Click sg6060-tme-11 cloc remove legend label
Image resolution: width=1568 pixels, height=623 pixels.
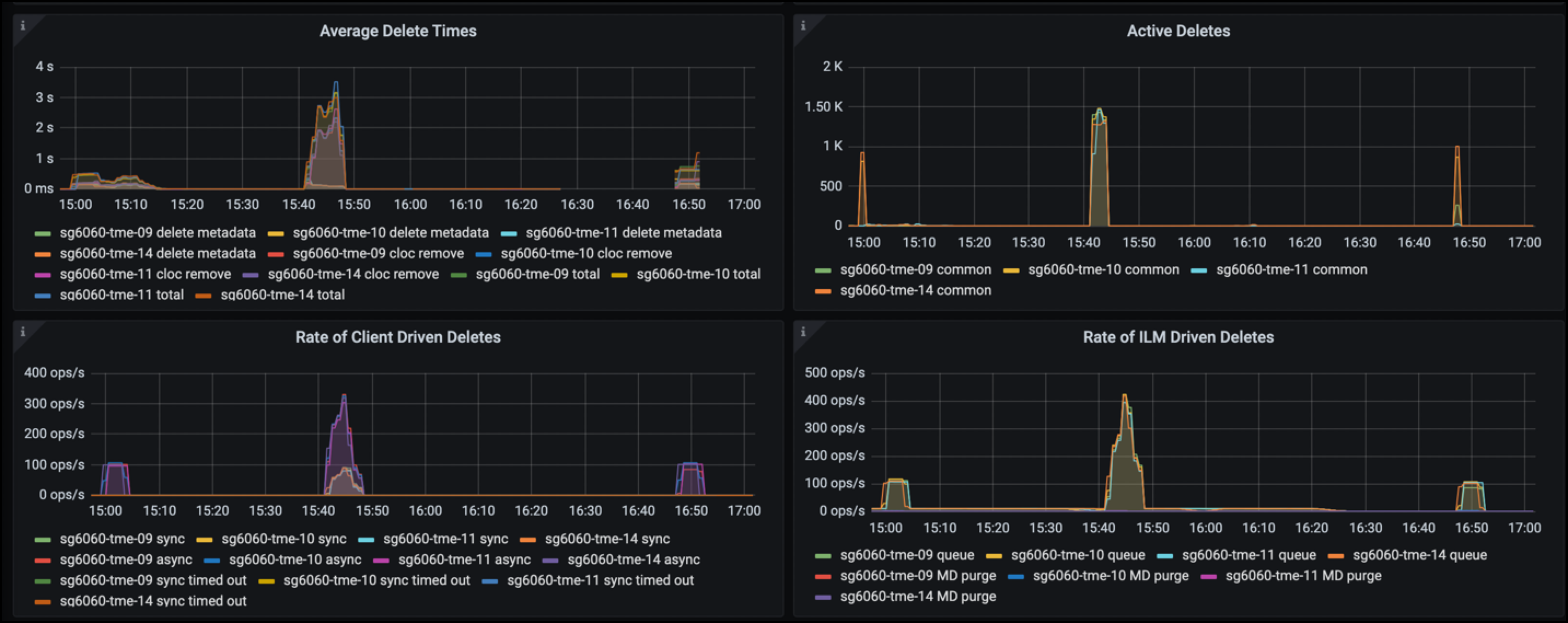coord(145,274)
